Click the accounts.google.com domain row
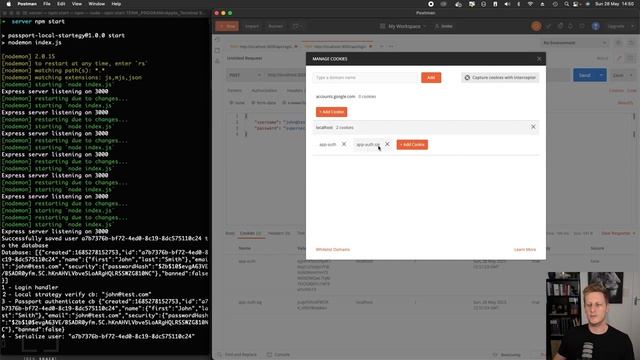The image size is (640, 360). click(x=426, y=97)
